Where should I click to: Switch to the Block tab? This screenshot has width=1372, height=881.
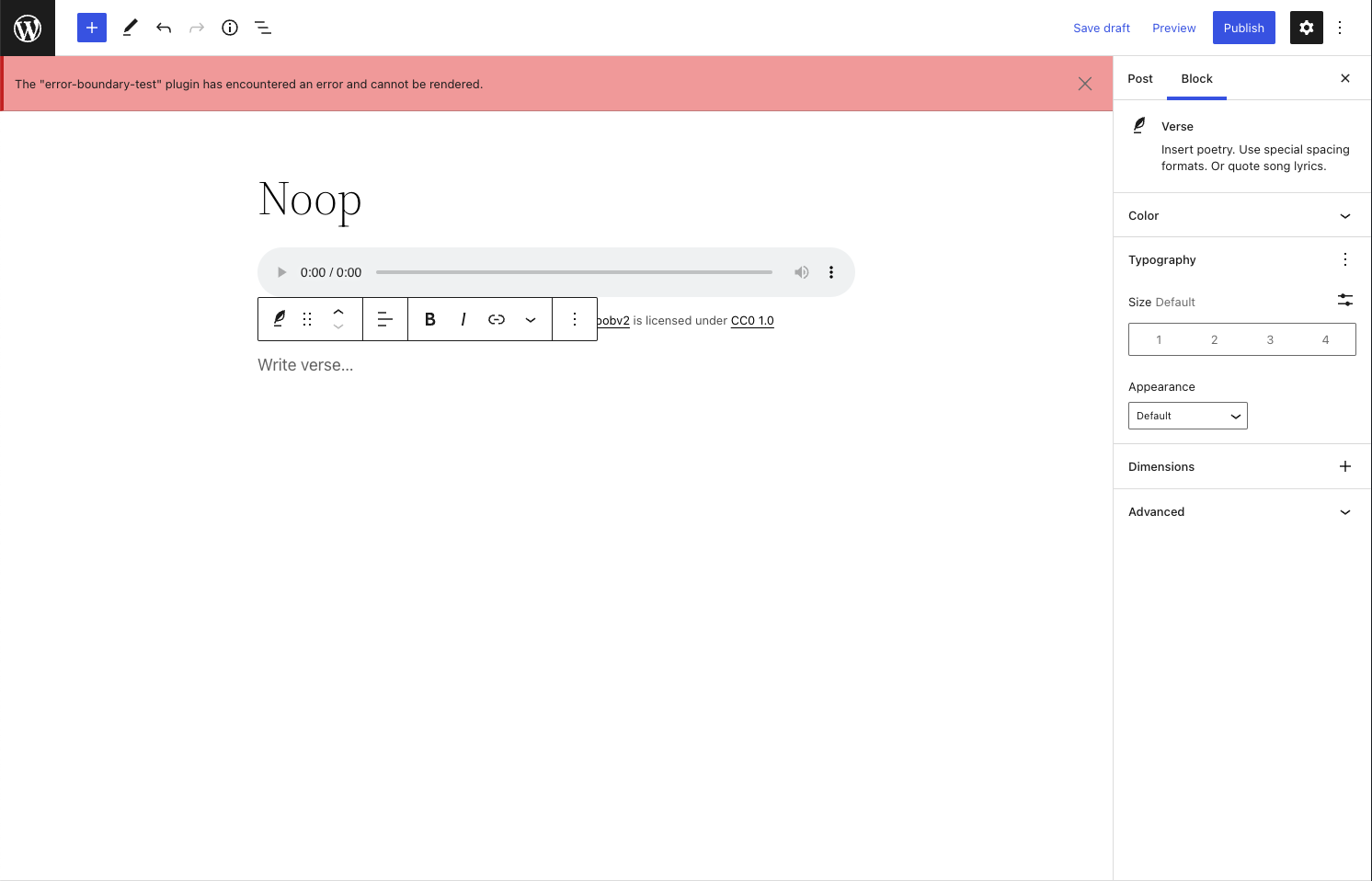pos(1197,78)
